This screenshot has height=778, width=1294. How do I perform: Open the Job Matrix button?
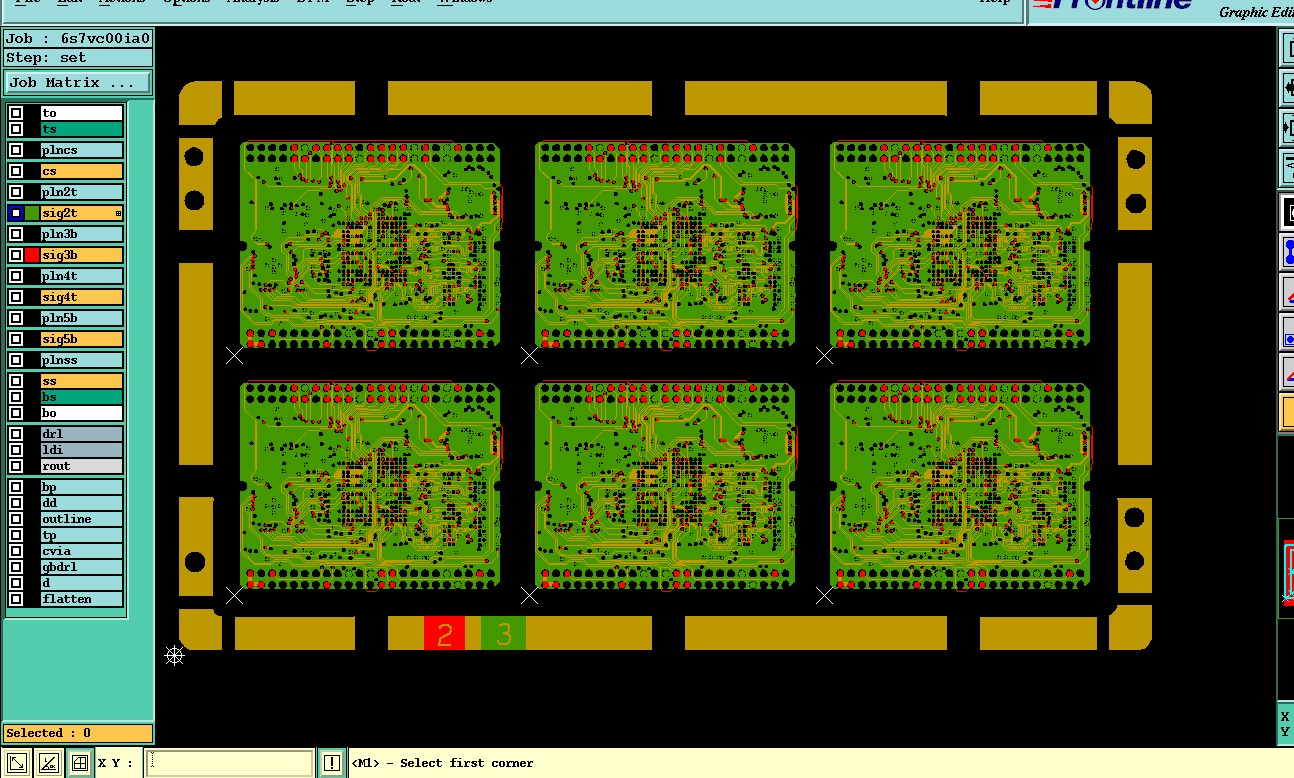(x=78, y=83)
